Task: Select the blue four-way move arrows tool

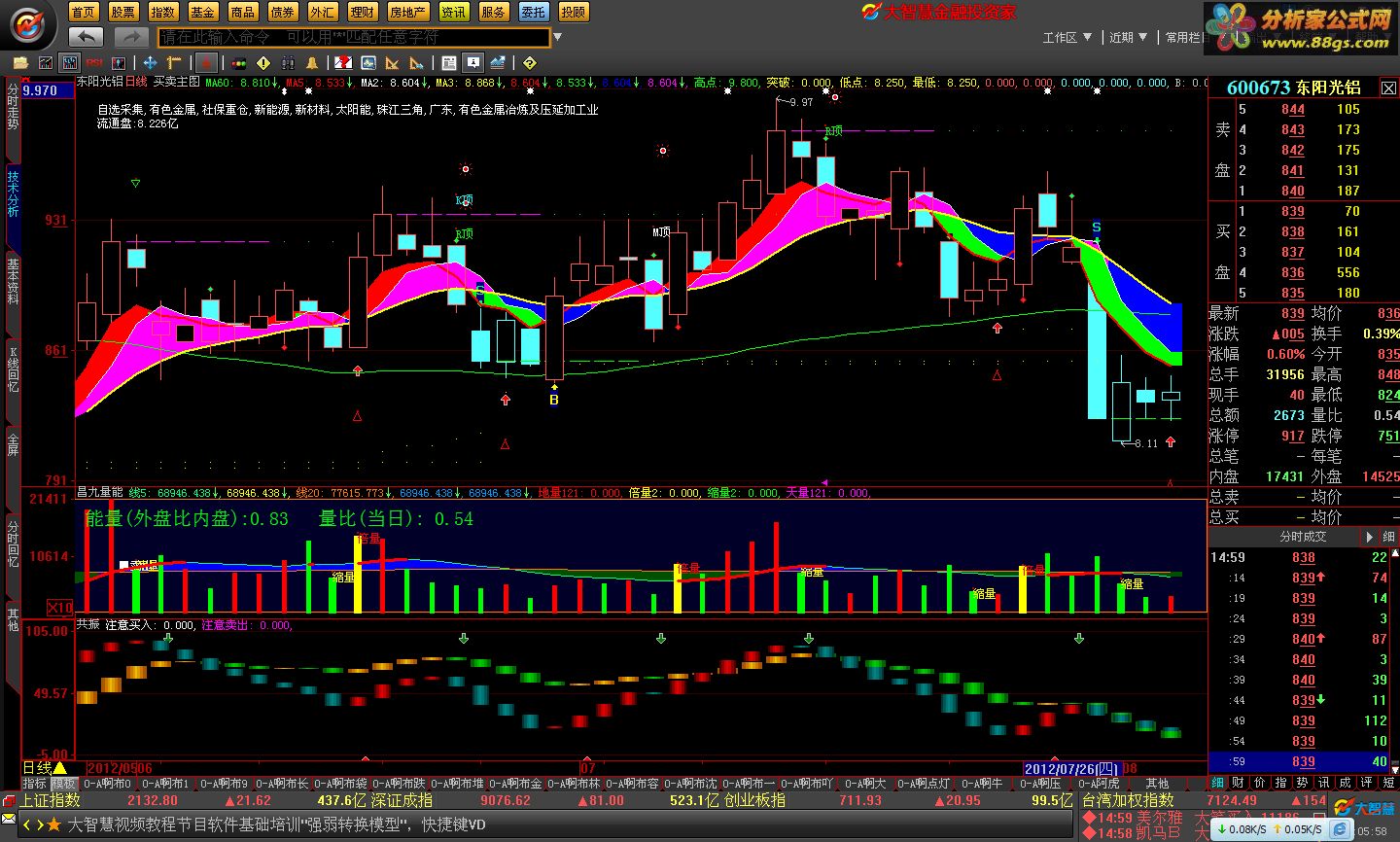Action: (x=150, y=63)
